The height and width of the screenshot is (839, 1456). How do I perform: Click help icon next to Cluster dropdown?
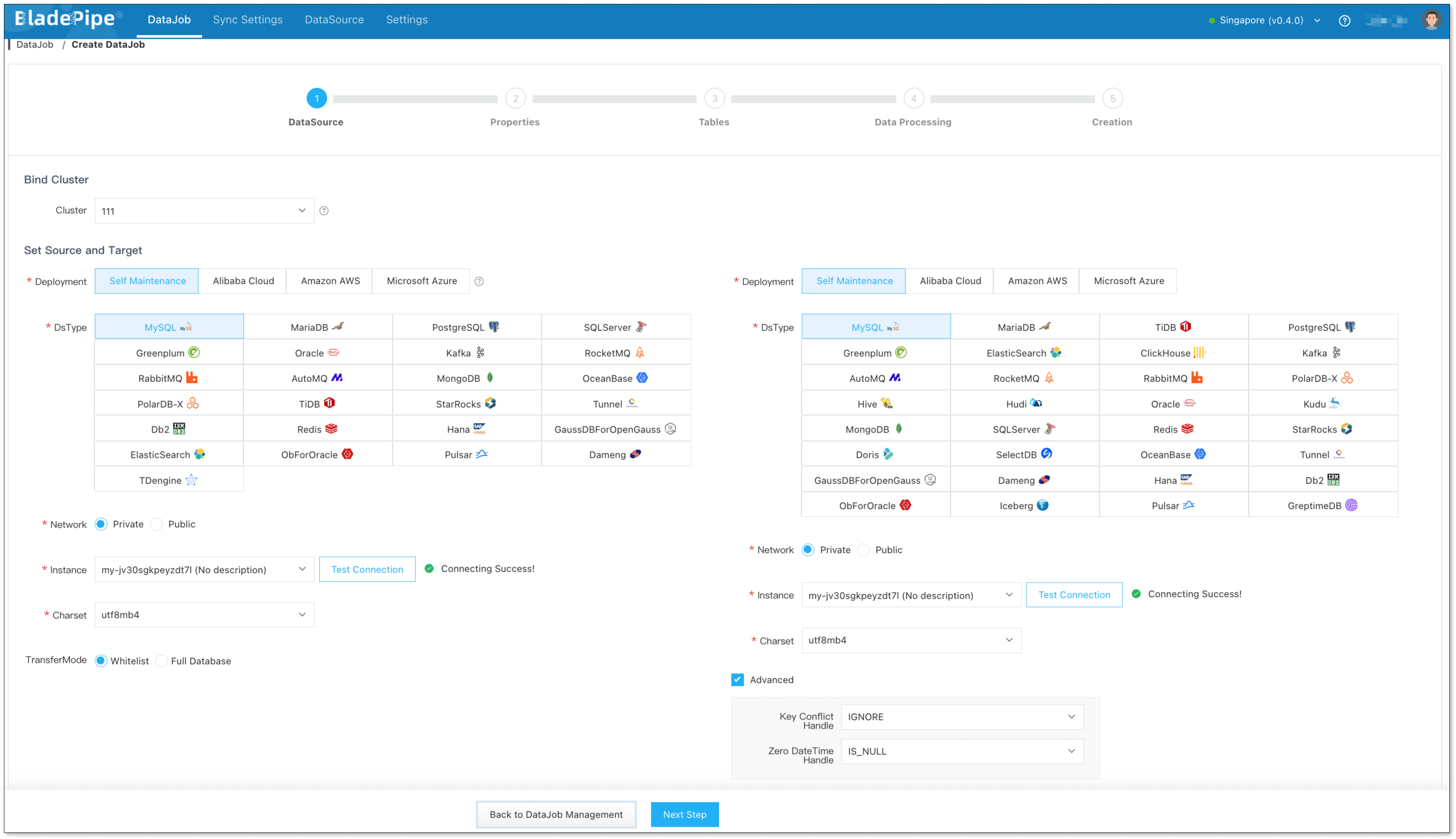coord(324,211)
